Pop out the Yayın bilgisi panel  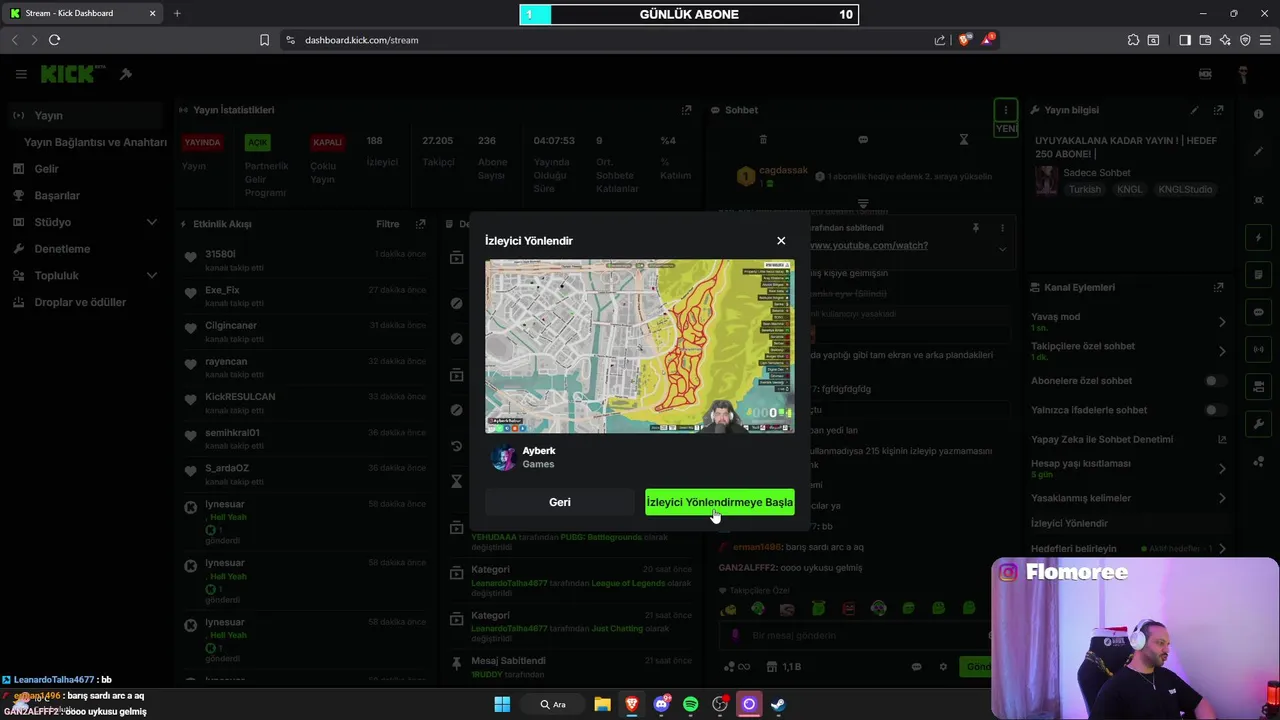pyautogui.click(x=1218, y=110)
